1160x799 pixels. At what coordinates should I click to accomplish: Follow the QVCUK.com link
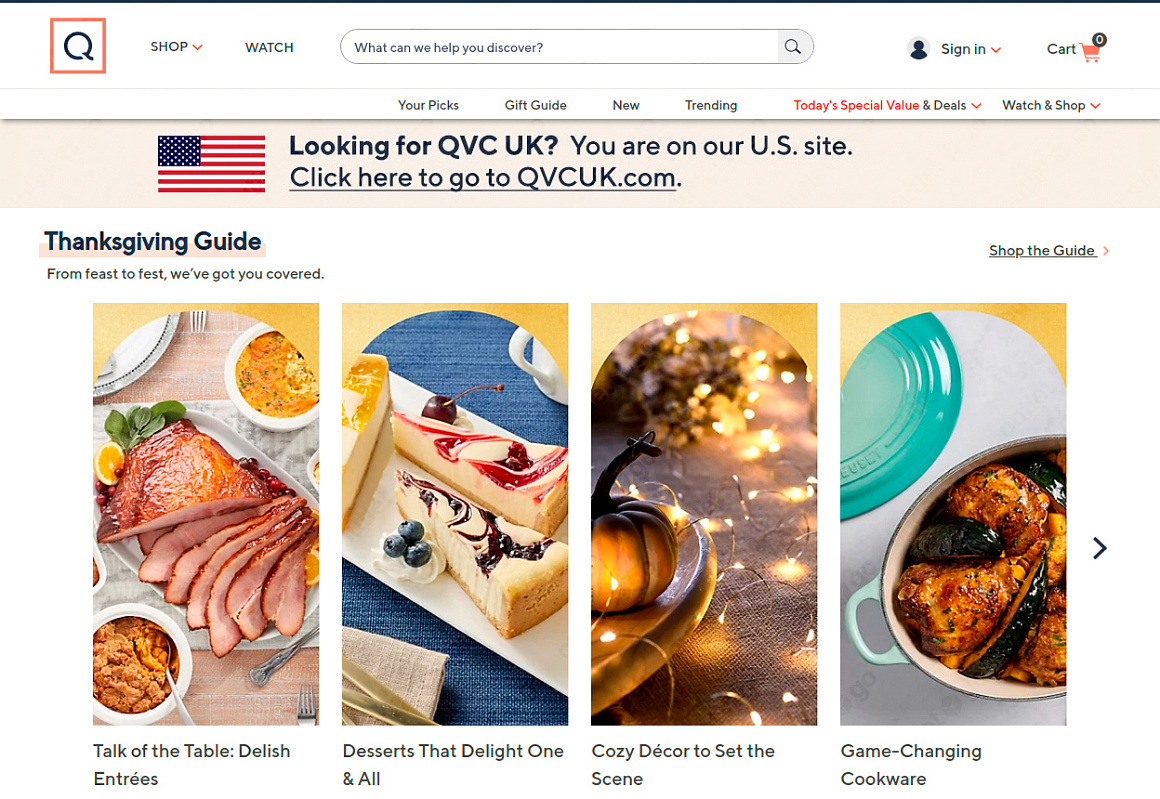484,178
